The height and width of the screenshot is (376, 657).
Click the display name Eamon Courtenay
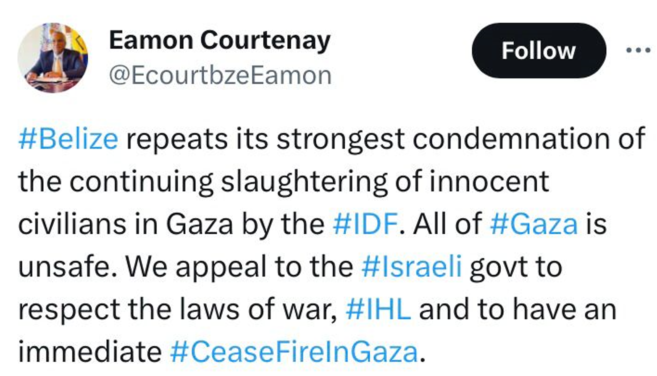coord(220,41)
